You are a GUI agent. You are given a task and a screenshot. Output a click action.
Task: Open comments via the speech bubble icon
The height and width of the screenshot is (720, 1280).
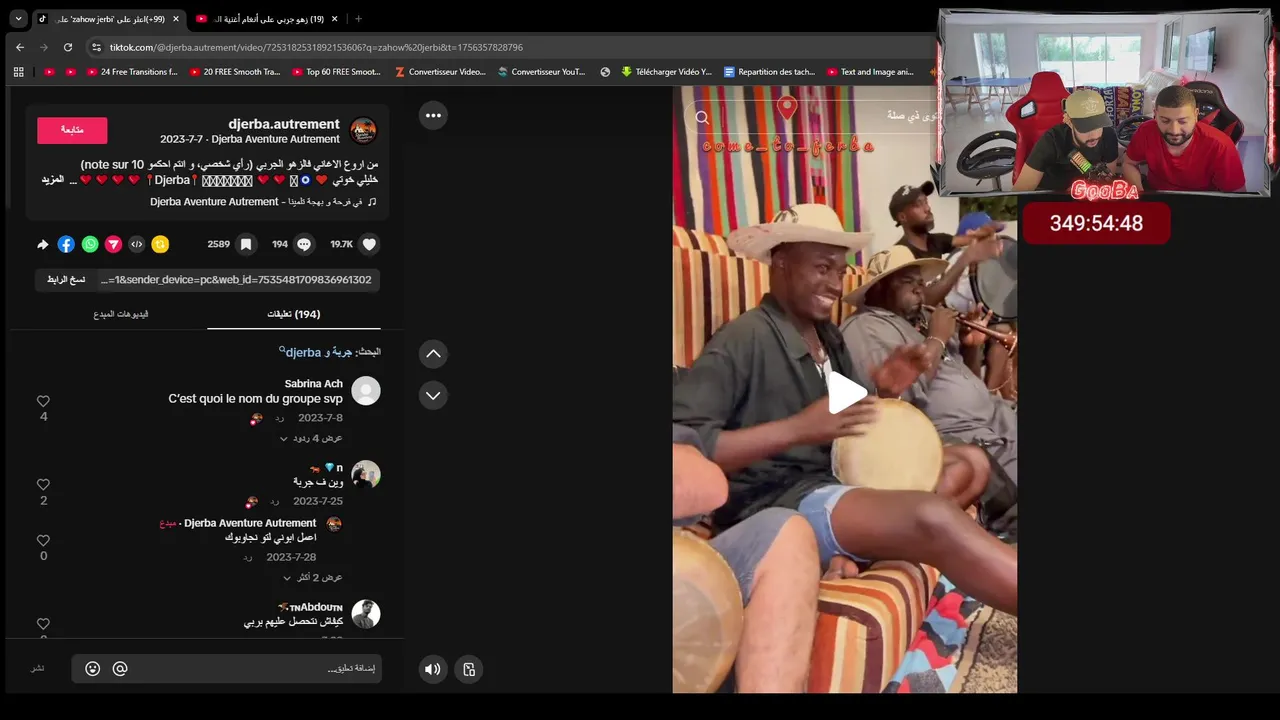click(304, 244)
